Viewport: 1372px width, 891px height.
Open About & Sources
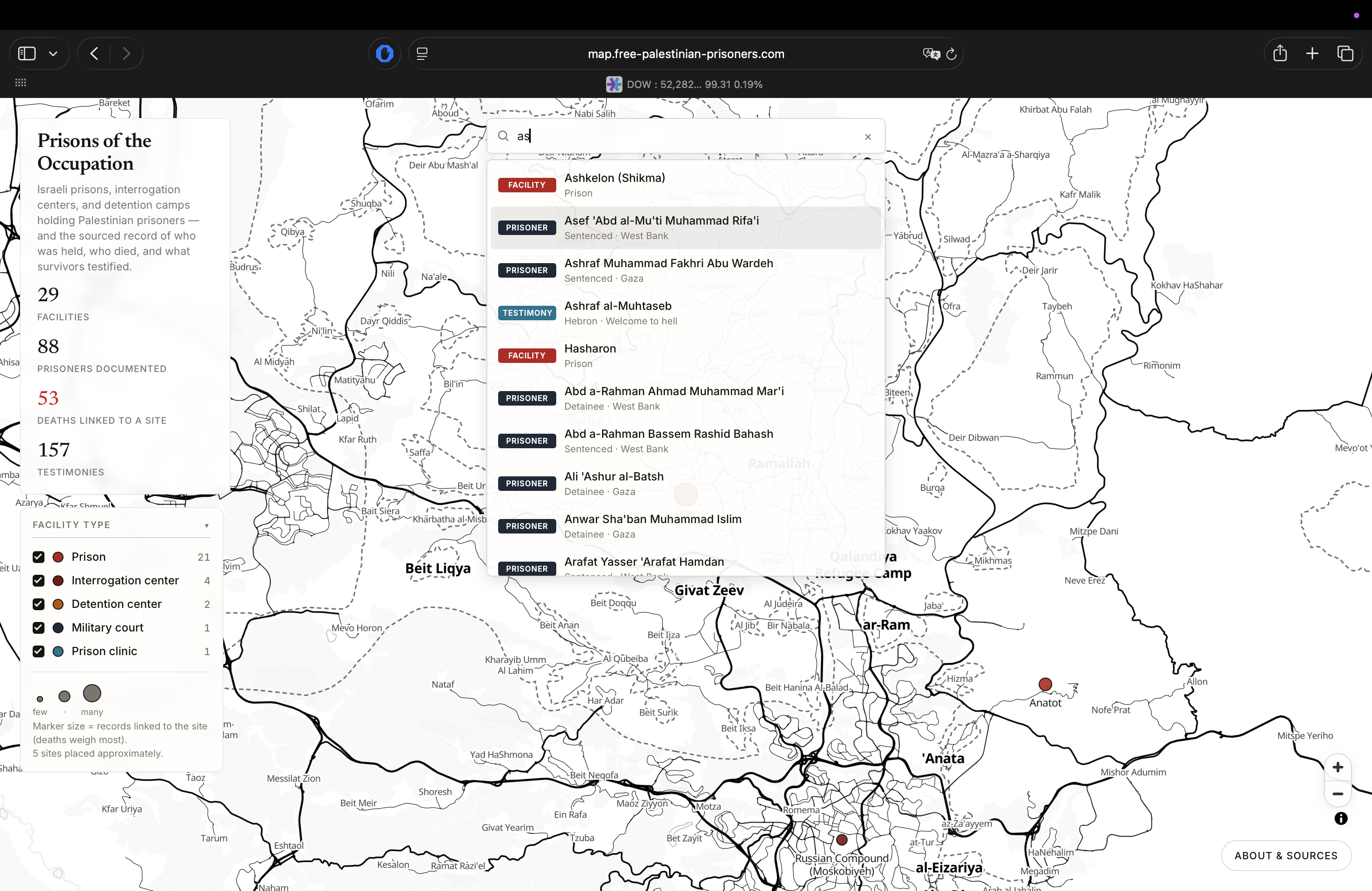point(1286,856)
